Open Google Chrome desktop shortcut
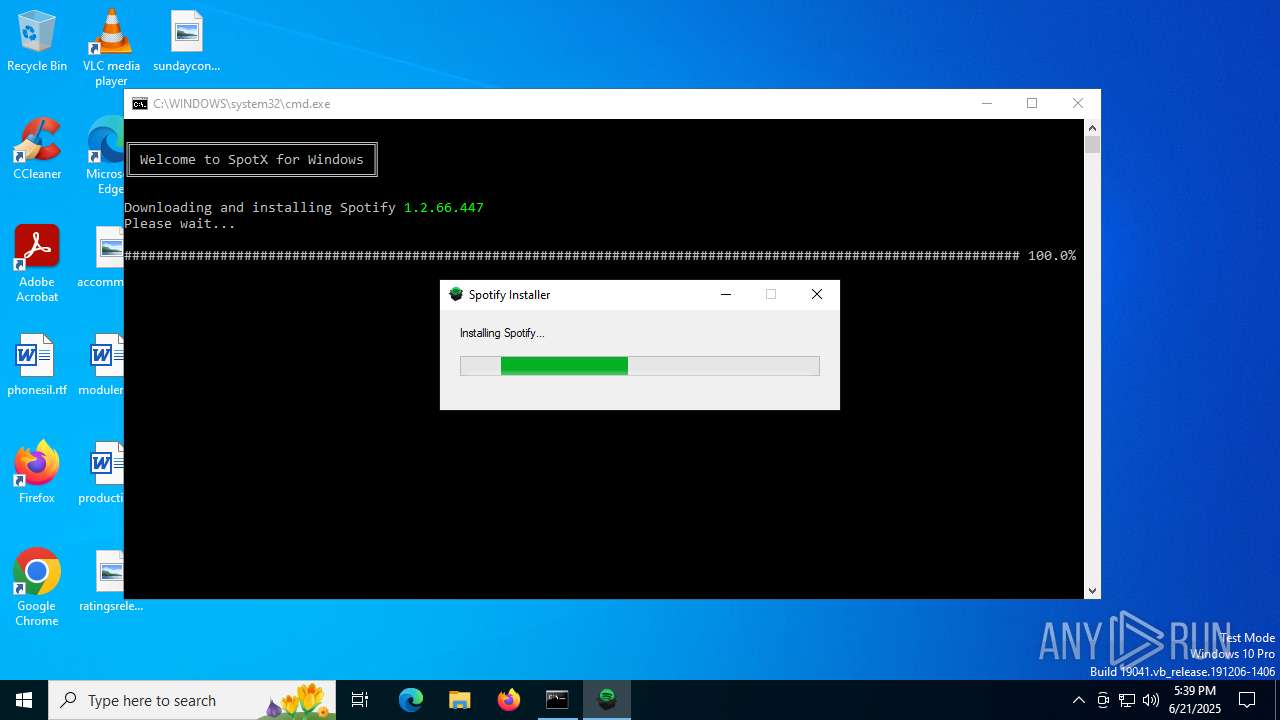The image size is (1280, 720). pos(37,588)
